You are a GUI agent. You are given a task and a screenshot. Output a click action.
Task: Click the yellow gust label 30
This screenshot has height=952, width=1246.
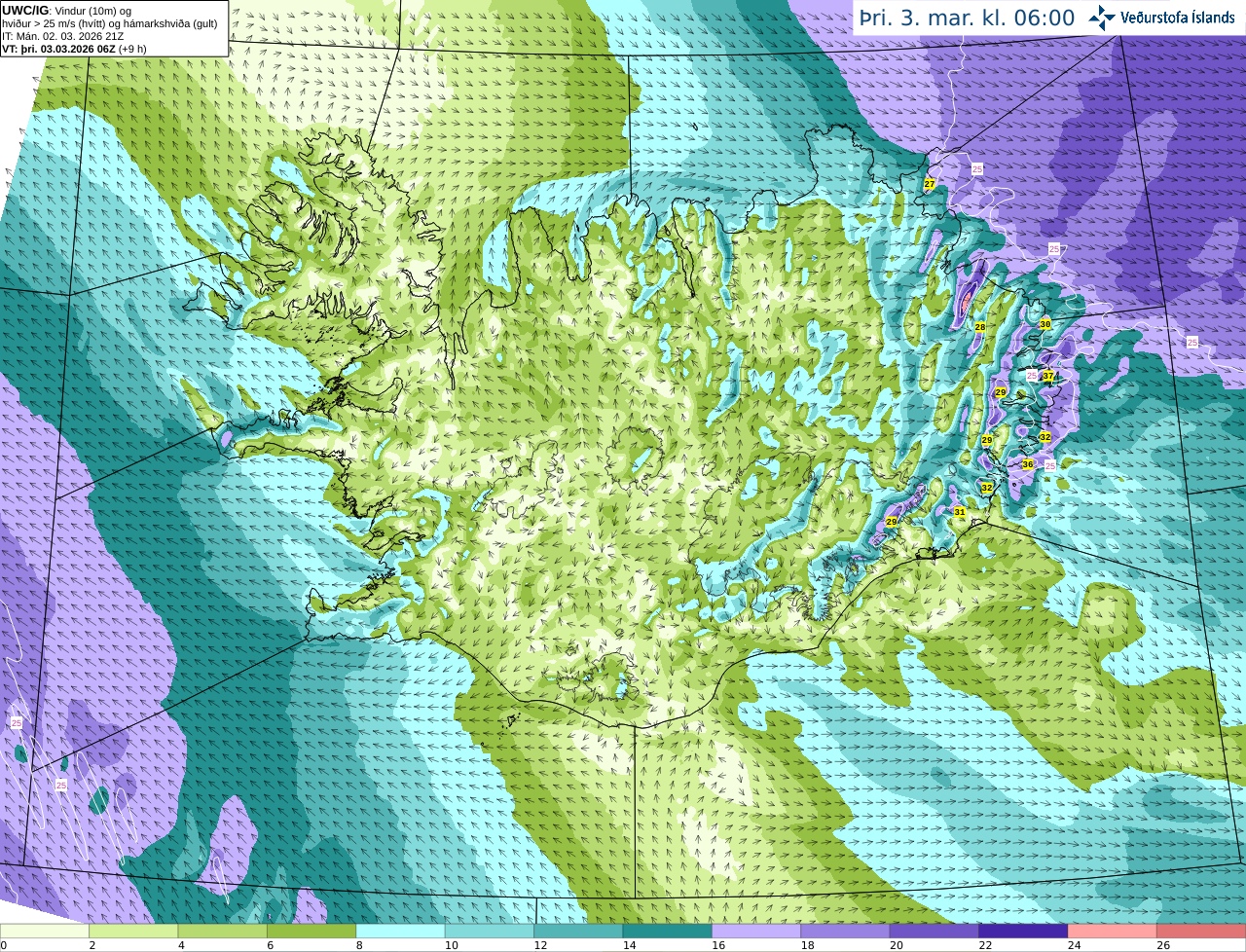pyautogui.click(x=1045, y=324)
